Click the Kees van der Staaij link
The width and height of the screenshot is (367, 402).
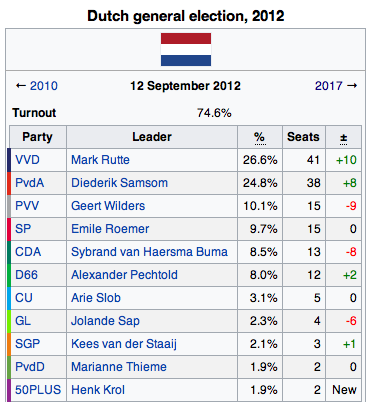124,344
